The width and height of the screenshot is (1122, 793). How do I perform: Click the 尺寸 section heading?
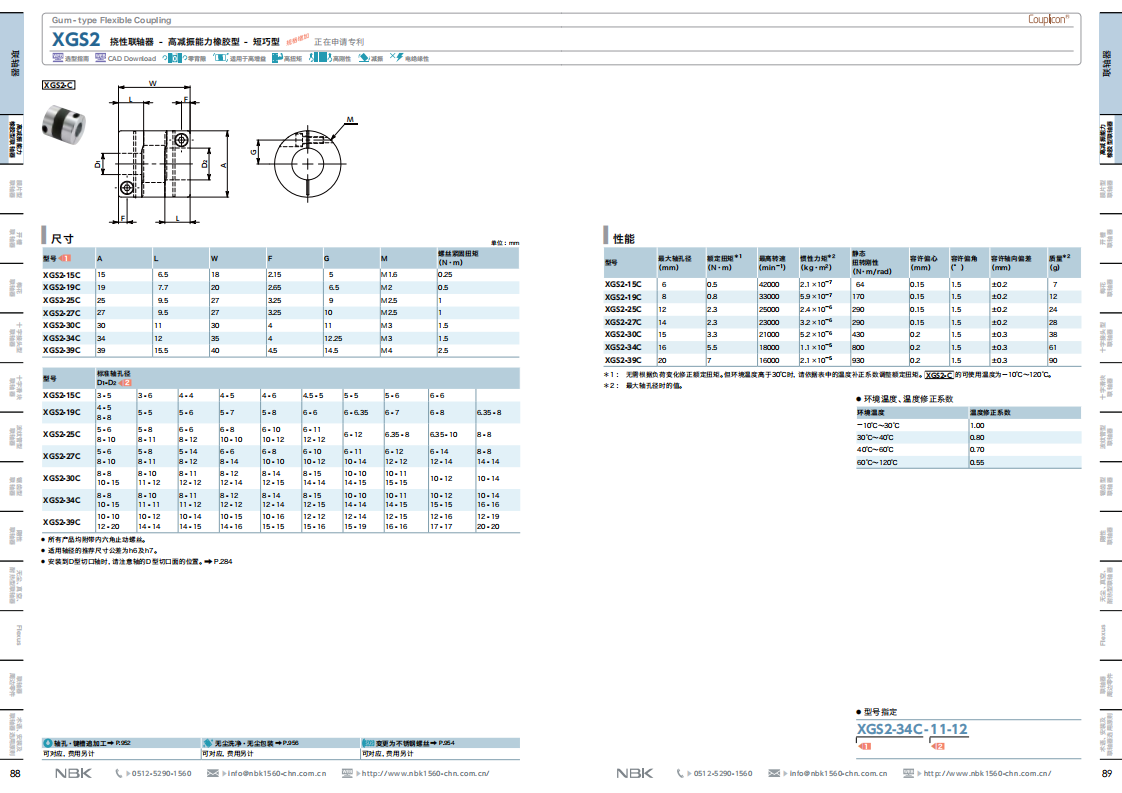coord(62,238)
